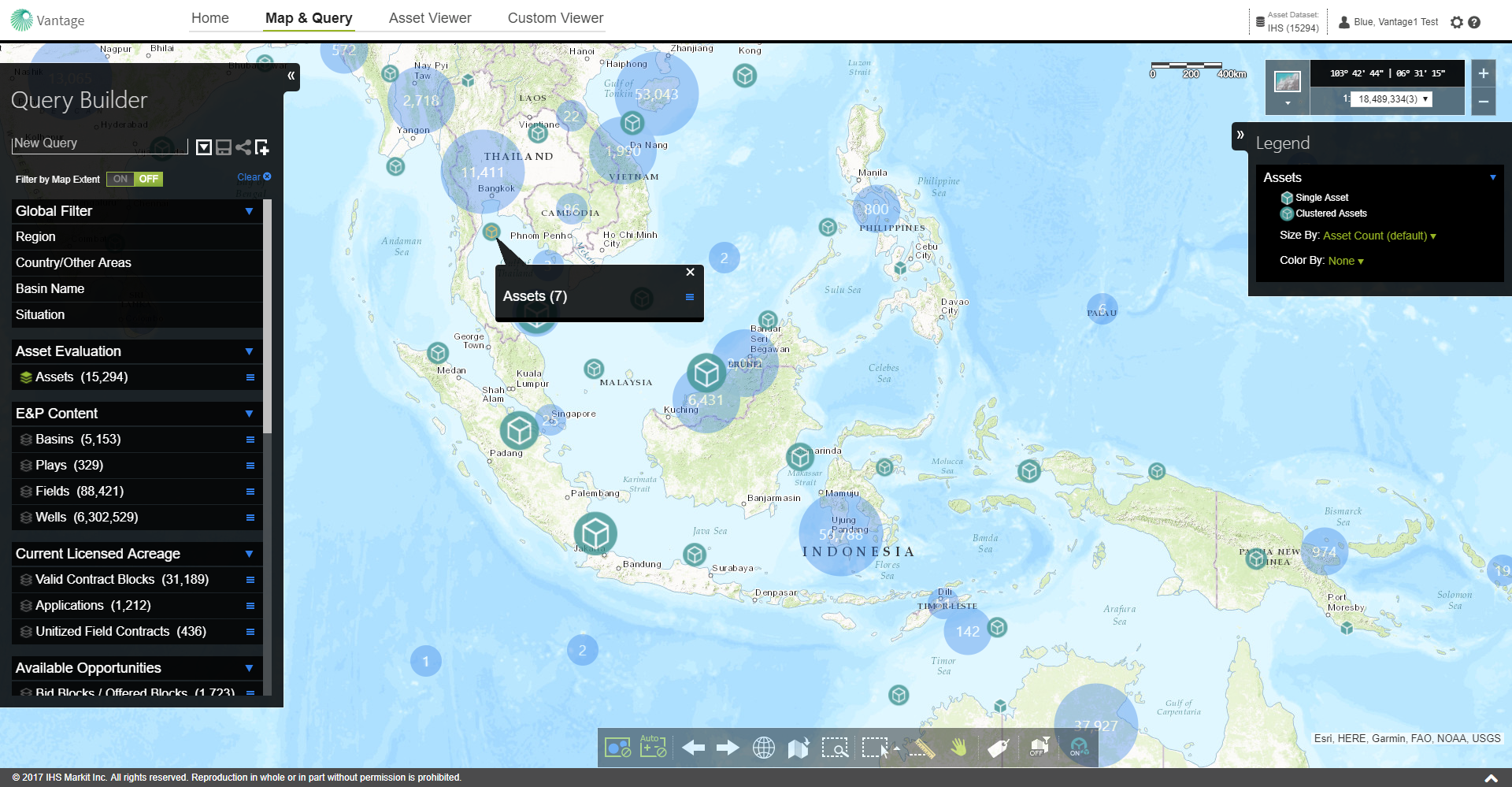
Task: Click the map label tag tool
Action: tap(998, 748)
